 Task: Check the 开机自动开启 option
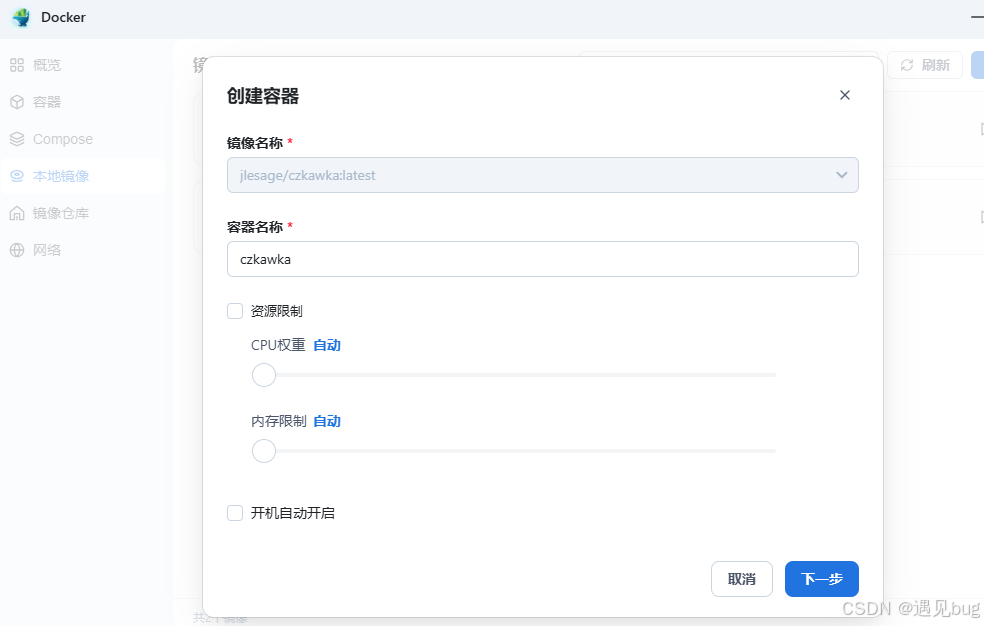pyautogui.click(x=234, y=512)
